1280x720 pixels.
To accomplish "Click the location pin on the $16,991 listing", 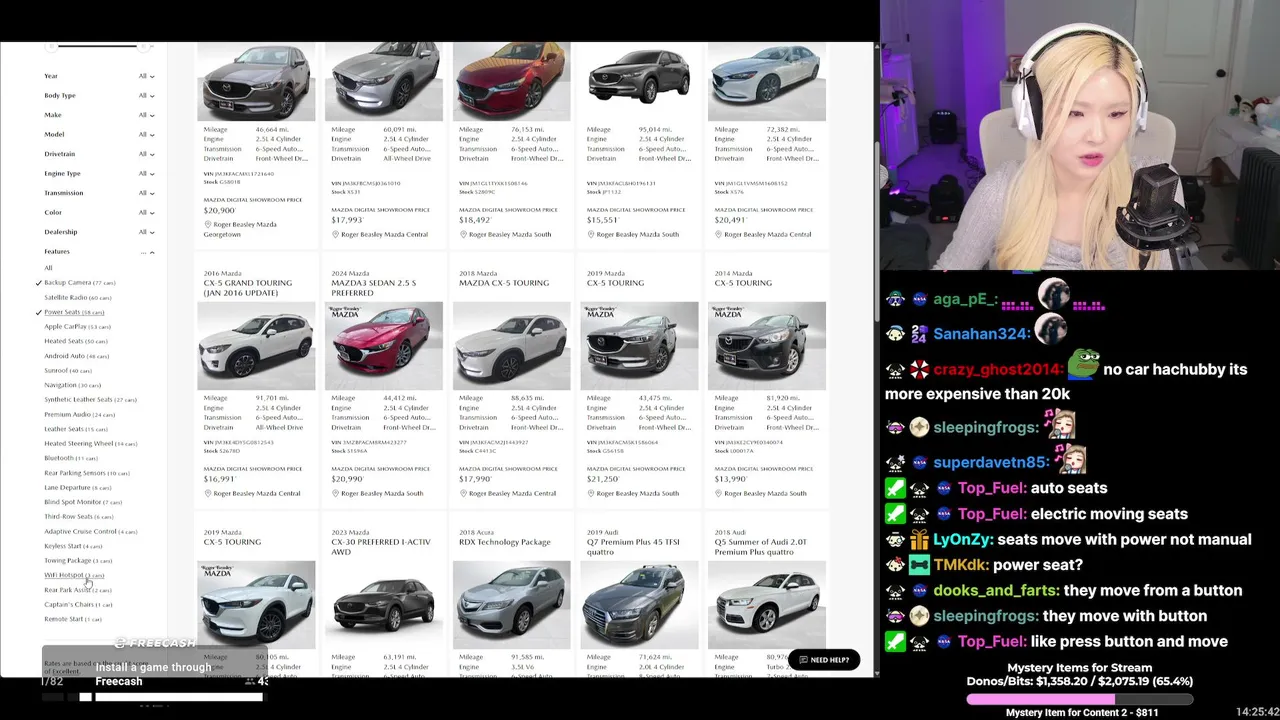I will (x=208, y=493).
